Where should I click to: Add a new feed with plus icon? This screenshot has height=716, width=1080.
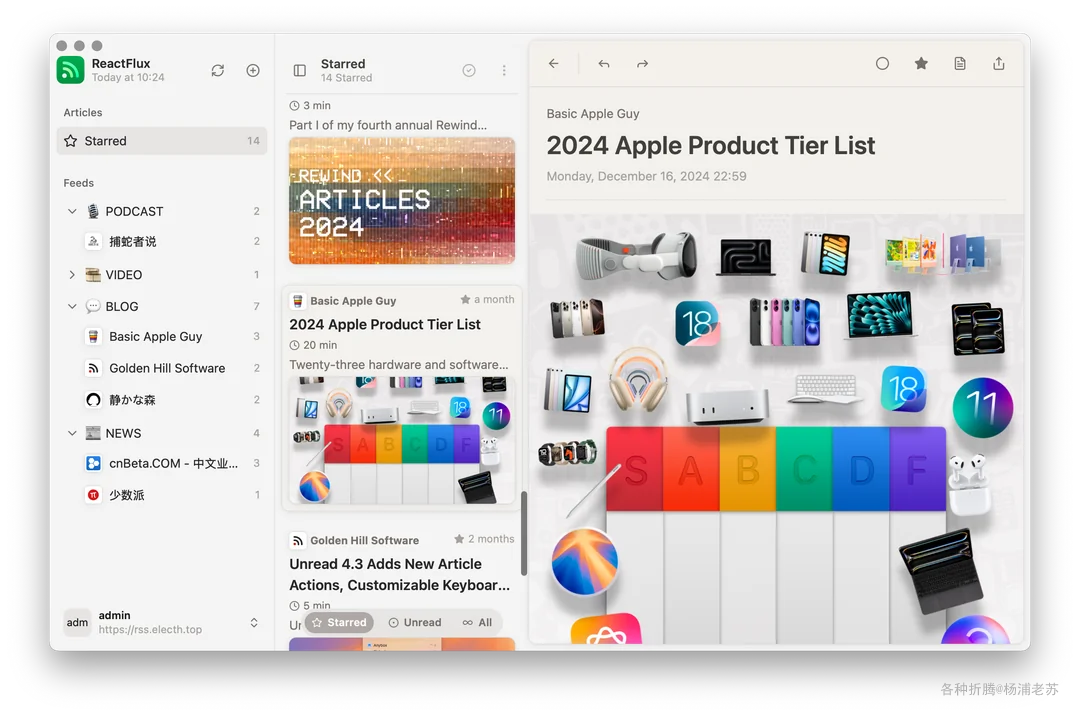click(x=253, y=70)
